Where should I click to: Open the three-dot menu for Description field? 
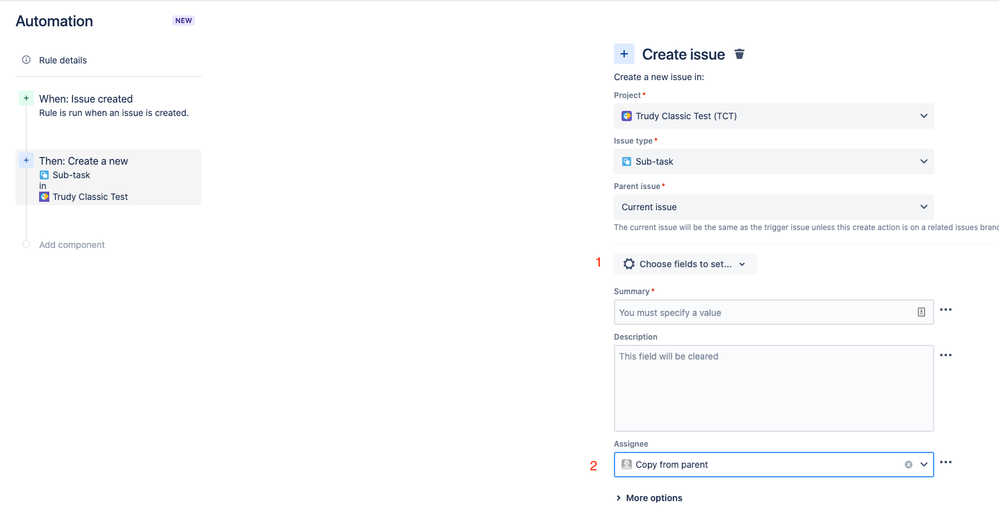point(945,355)
